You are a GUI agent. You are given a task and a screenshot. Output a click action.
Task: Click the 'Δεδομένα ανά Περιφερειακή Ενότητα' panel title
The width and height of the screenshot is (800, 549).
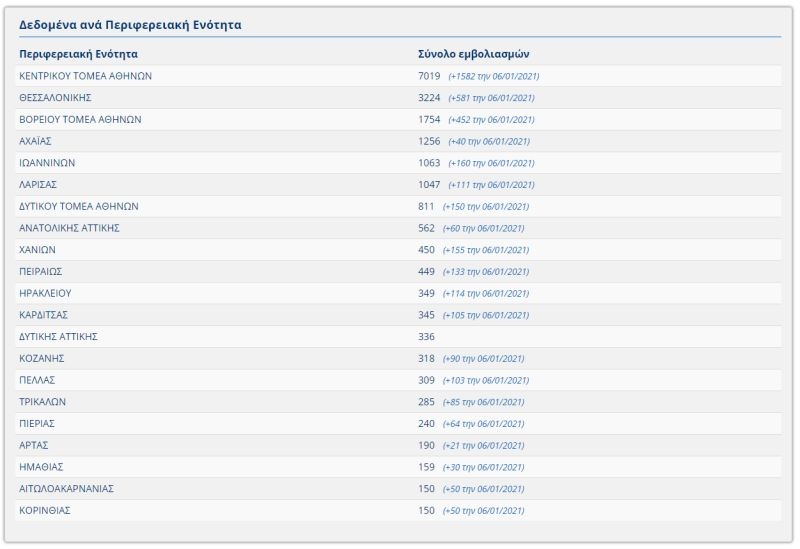[x=130, y=24]
